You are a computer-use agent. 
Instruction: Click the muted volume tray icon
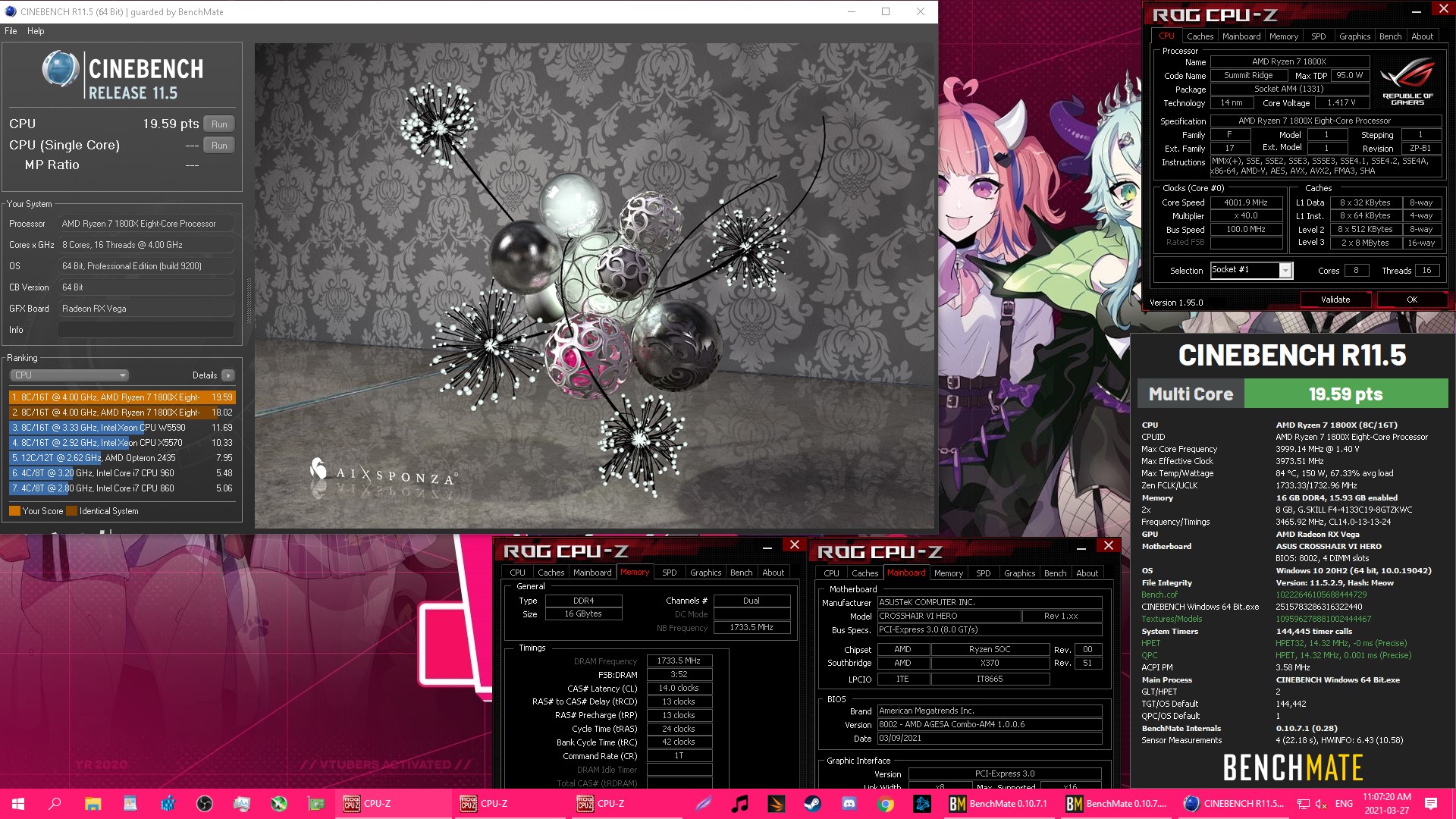coord(1320,804)
